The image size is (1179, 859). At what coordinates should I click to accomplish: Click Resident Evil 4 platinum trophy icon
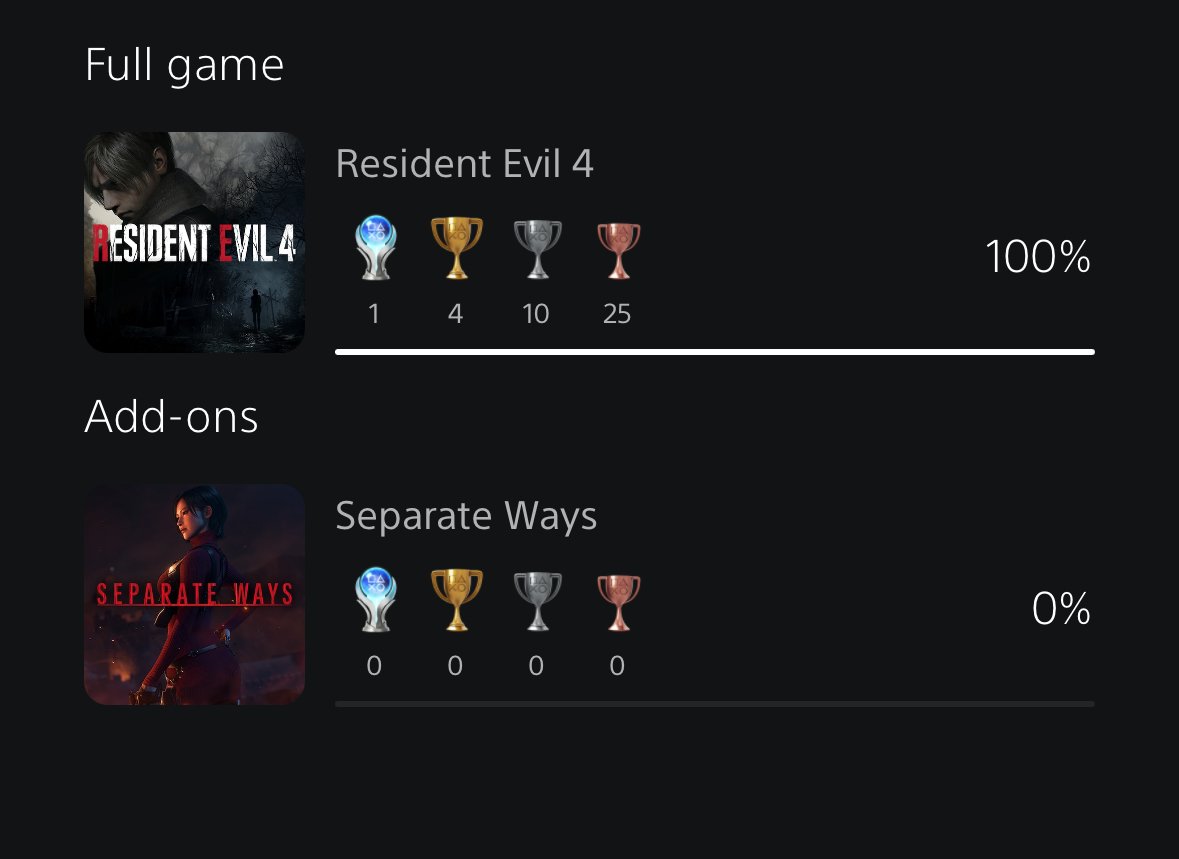[375, 249]
